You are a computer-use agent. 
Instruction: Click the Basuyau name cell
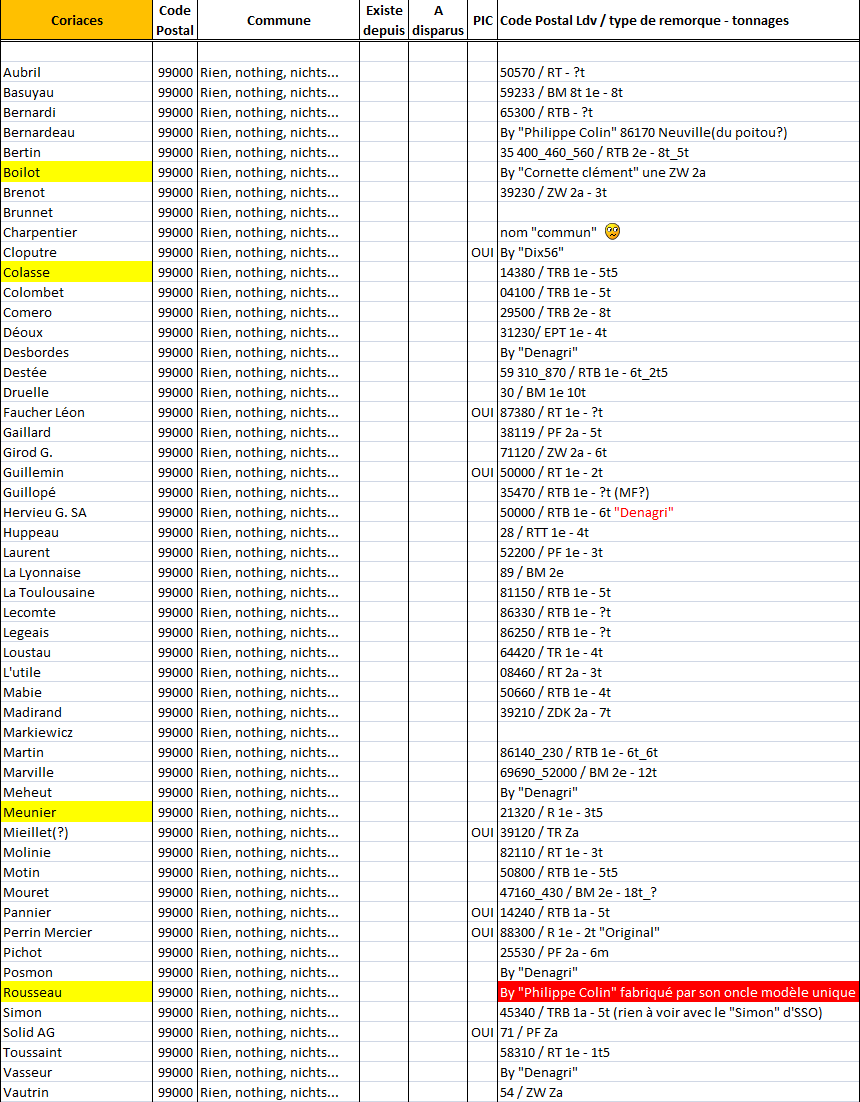(x=77, y=92)
